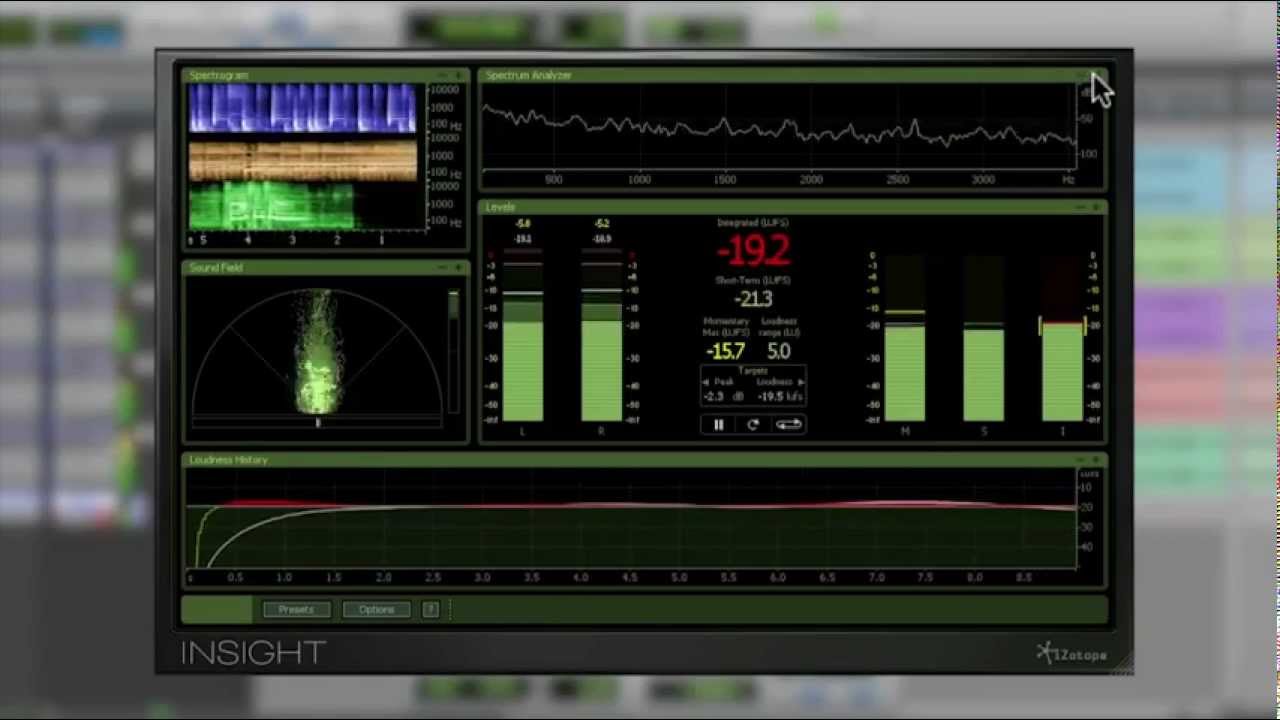The image size is (1280, 720).
Task: Click the plus icon in Levels header
Action: pyautogui.click(x=1096, y=207)
